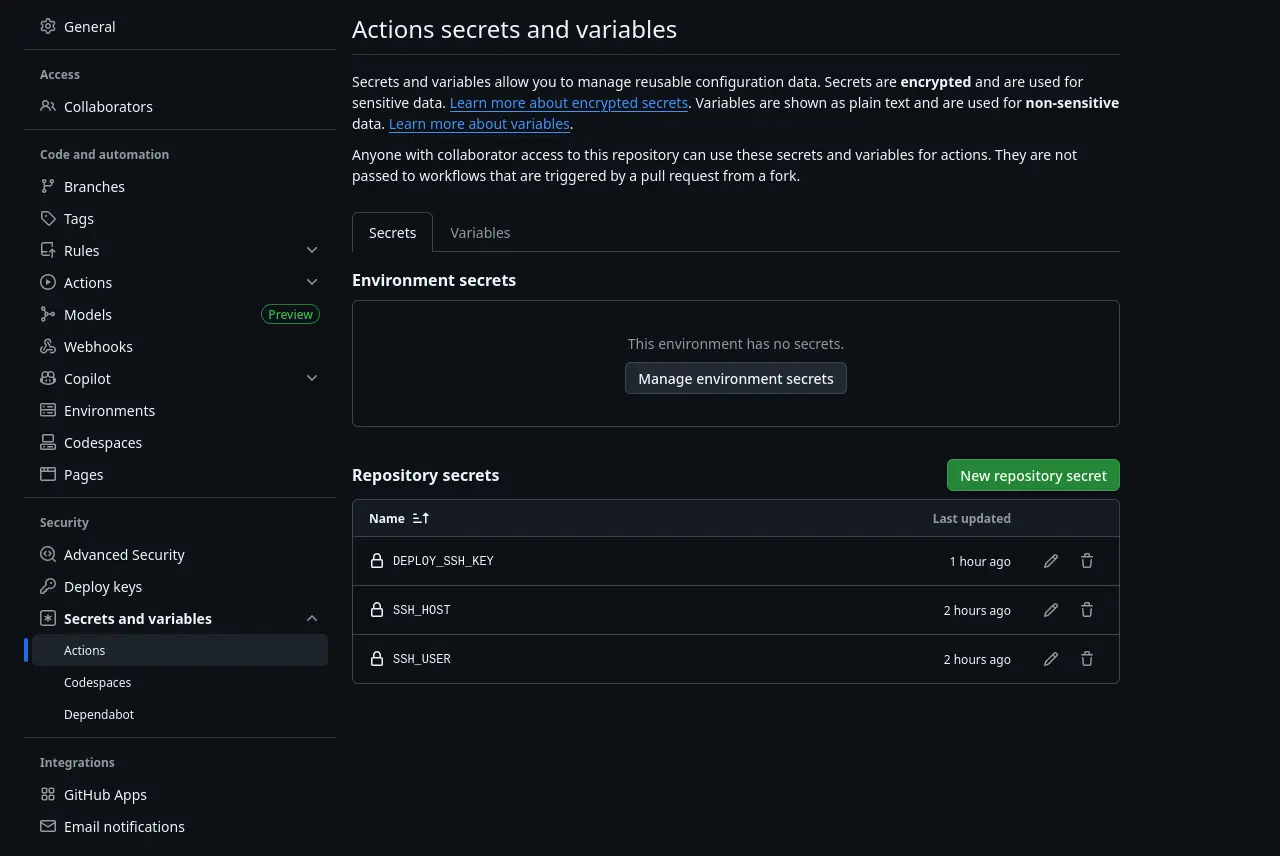The image size is (1280, 856).
Task: Click the GitHub Apps grid icon
Action: (48, 794)
